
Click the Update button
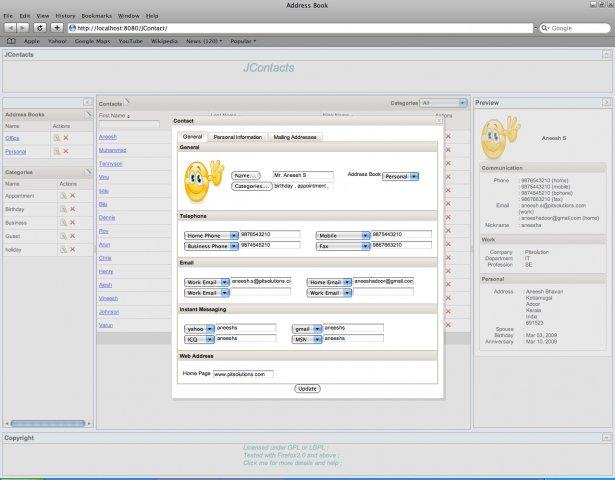point(307,388)
